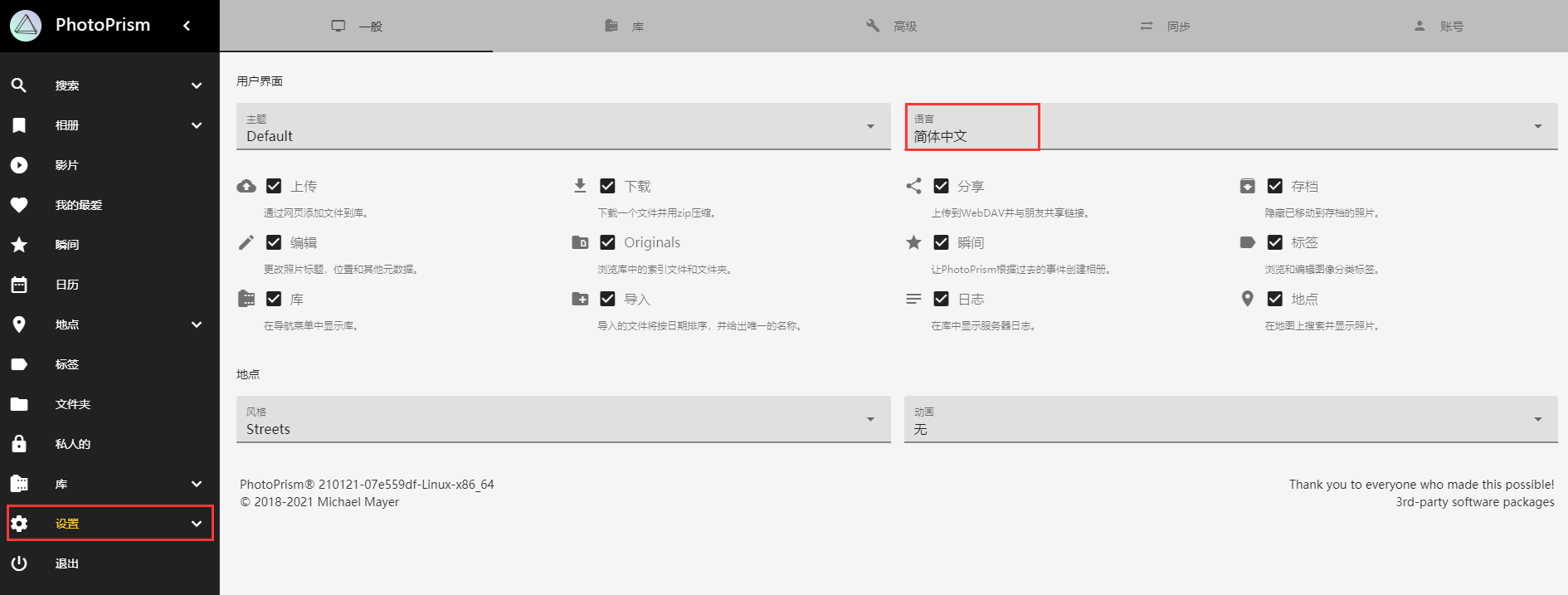The image size is (1568, 595).
Task: Open the 主题 theme dropdown showing Default
Action: click(563, 126)
